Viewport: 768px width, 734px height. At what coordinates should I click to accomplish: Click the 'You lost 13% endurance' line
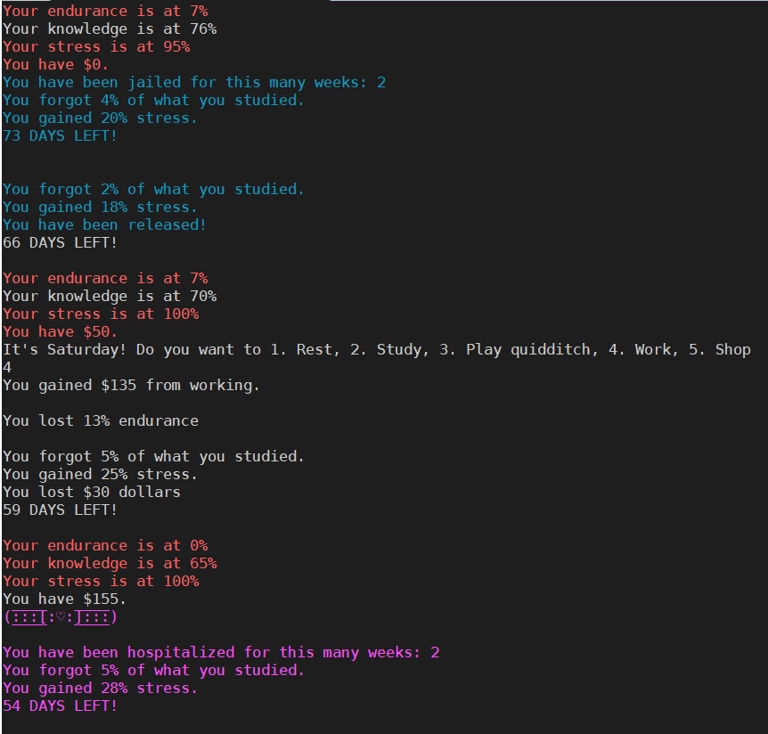pyautogui.click(x=101, y=421)
